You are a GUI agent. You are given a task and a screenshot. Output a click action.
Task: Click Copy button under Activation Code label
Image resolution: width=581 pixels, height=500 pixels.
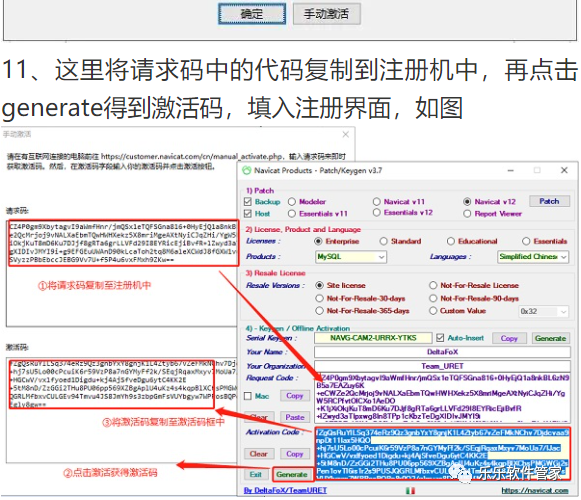295,454
